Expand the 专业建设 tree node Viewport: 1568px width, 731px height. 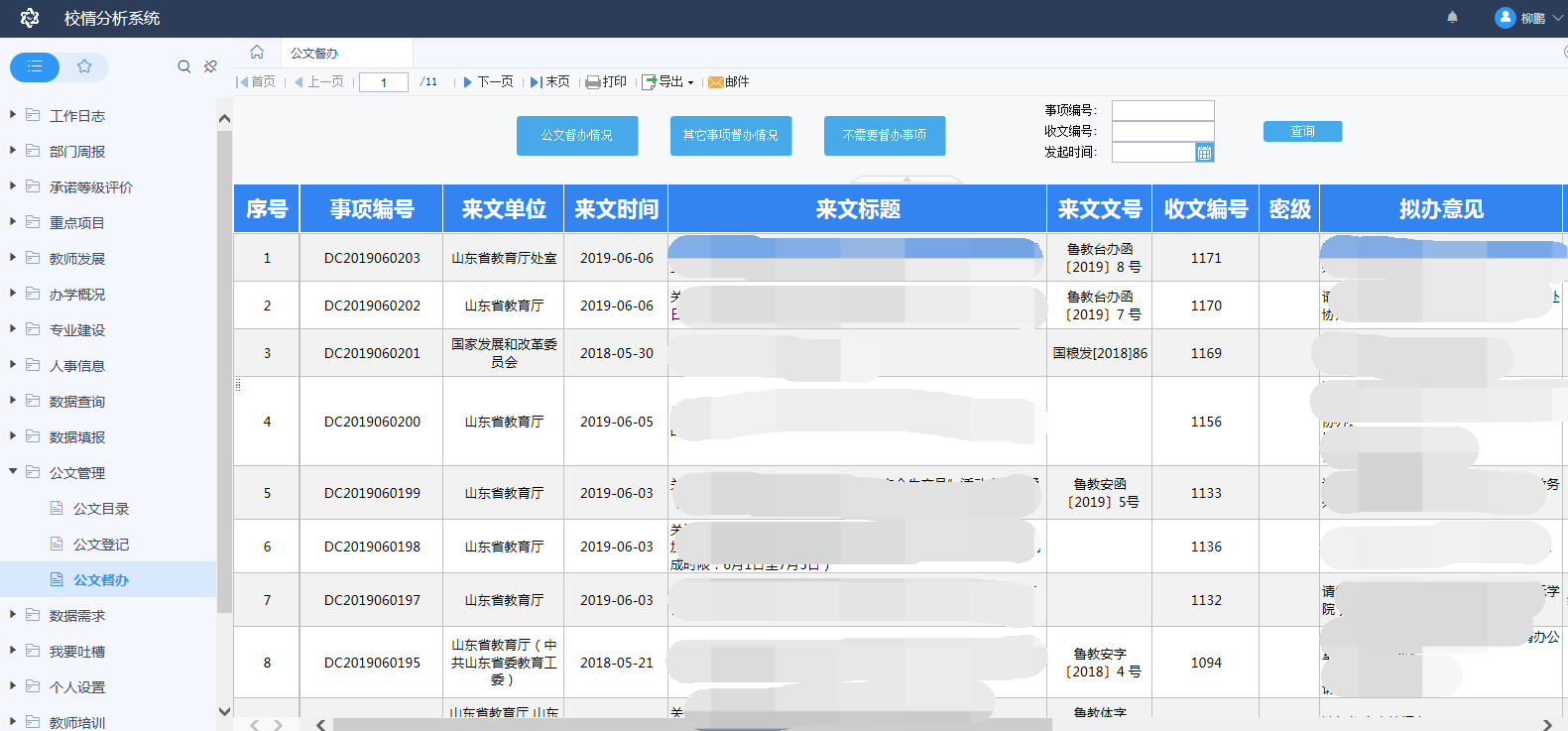pyautogui.click(x=13, y=329)
